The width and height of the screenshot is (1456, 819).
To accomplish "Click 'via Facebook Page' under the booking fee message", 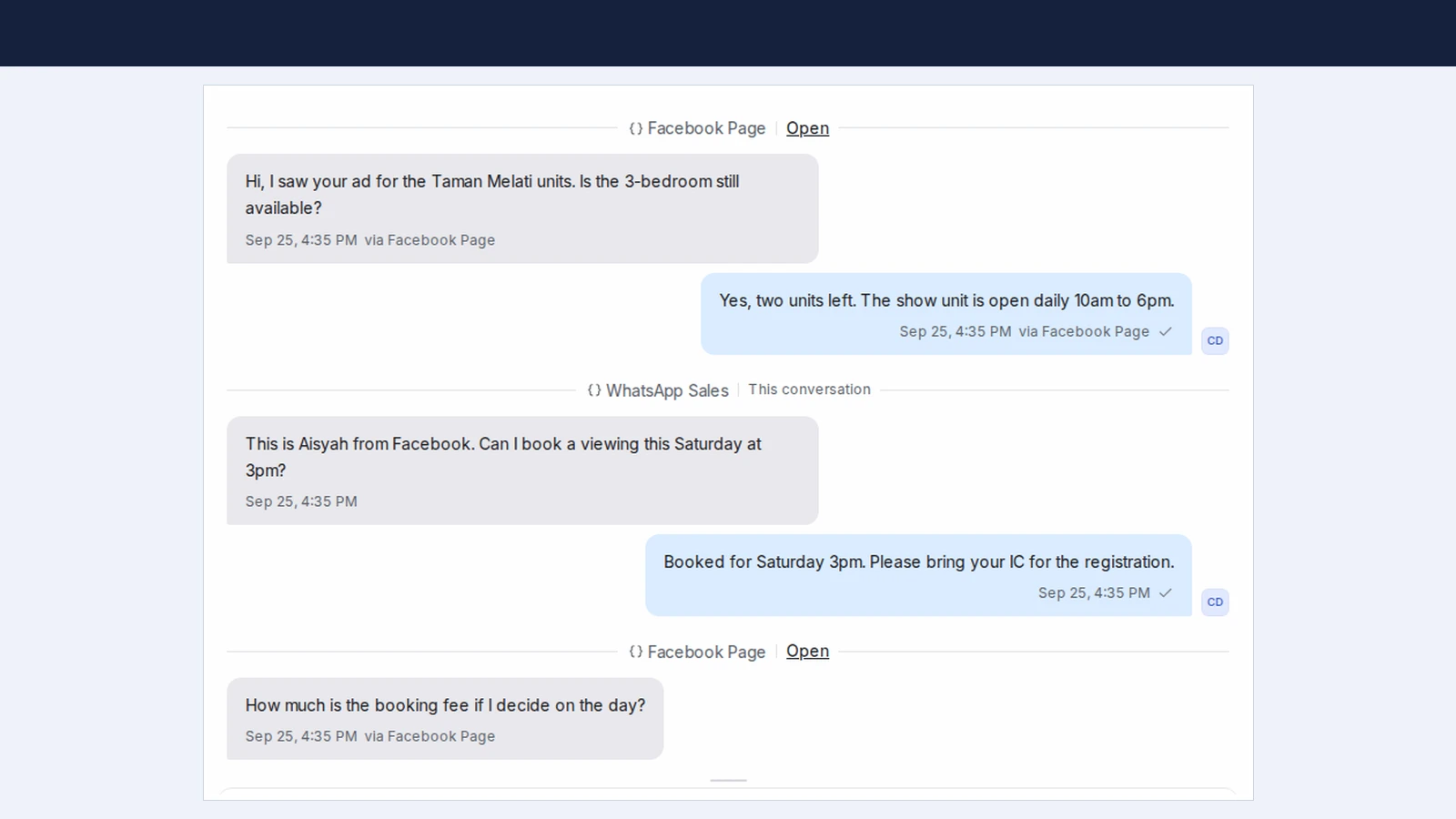I will pyautogui.click(x=430, y=736).
